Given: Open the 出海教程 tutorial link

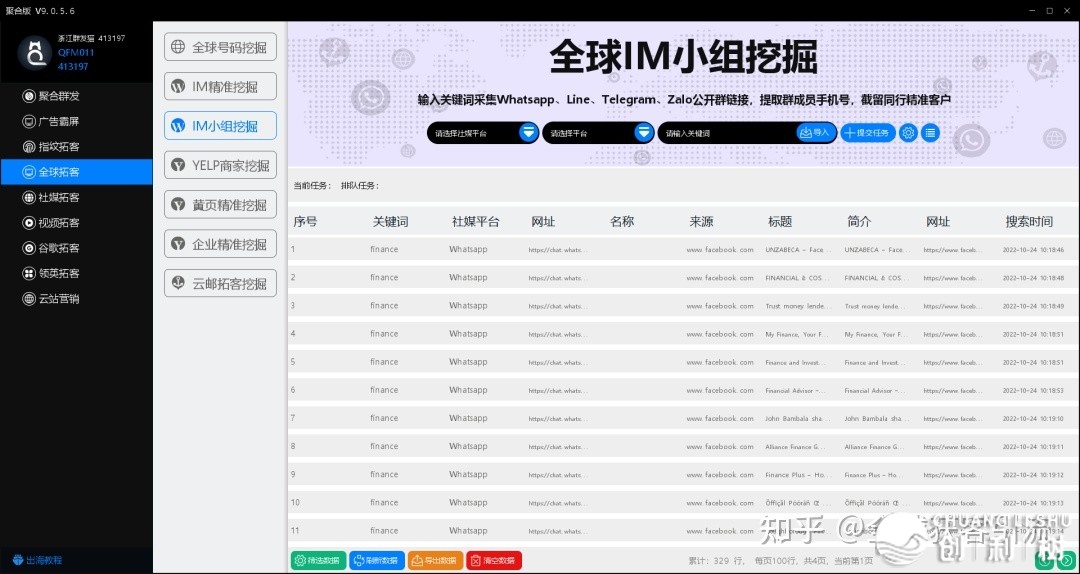Looking at the screenshot, I should point(37,560).
